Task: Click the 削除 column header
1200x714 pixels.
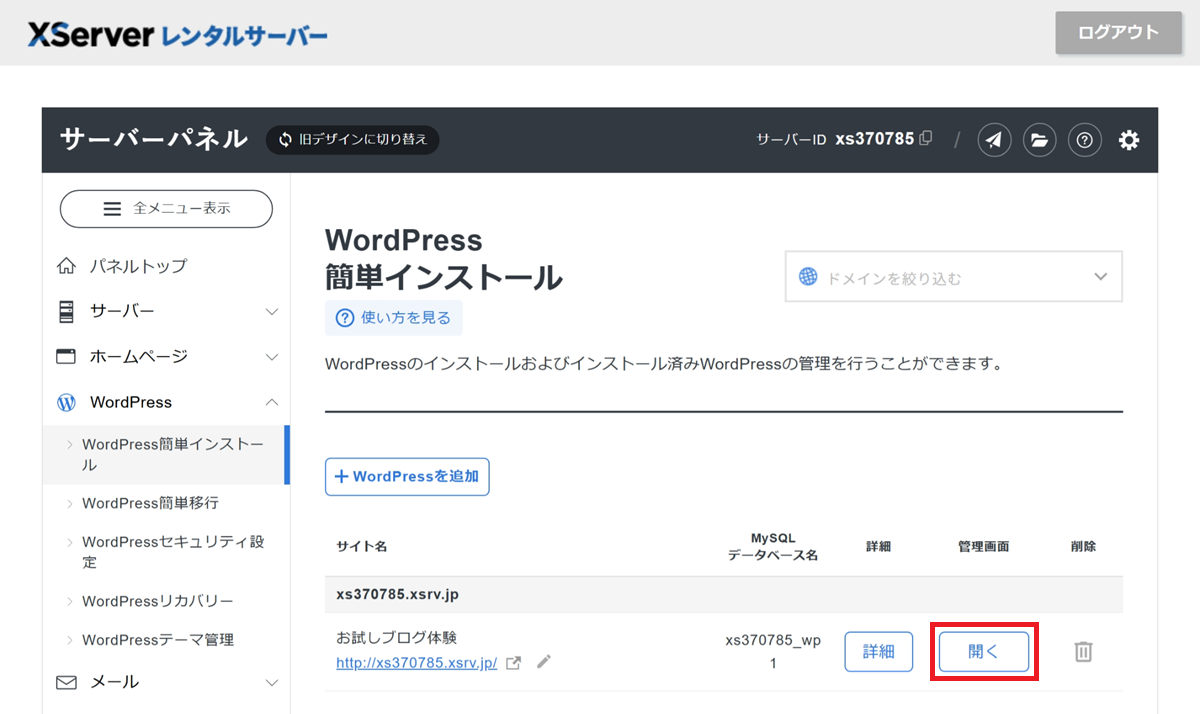Action: coord(1083,547)
